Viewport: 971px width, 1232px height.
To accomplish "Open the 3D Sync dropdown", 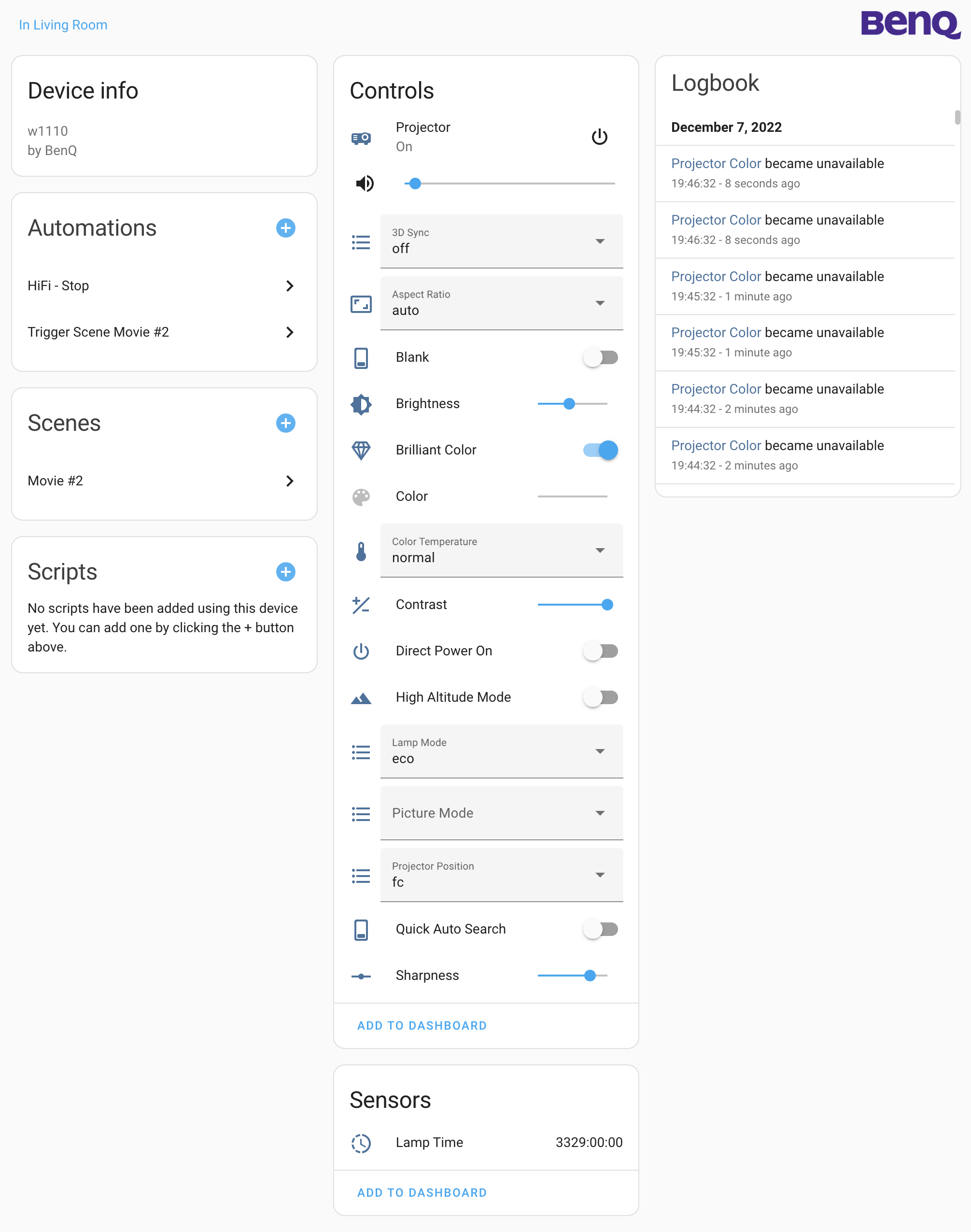I will pyautogui.click(x=501, y=241).
